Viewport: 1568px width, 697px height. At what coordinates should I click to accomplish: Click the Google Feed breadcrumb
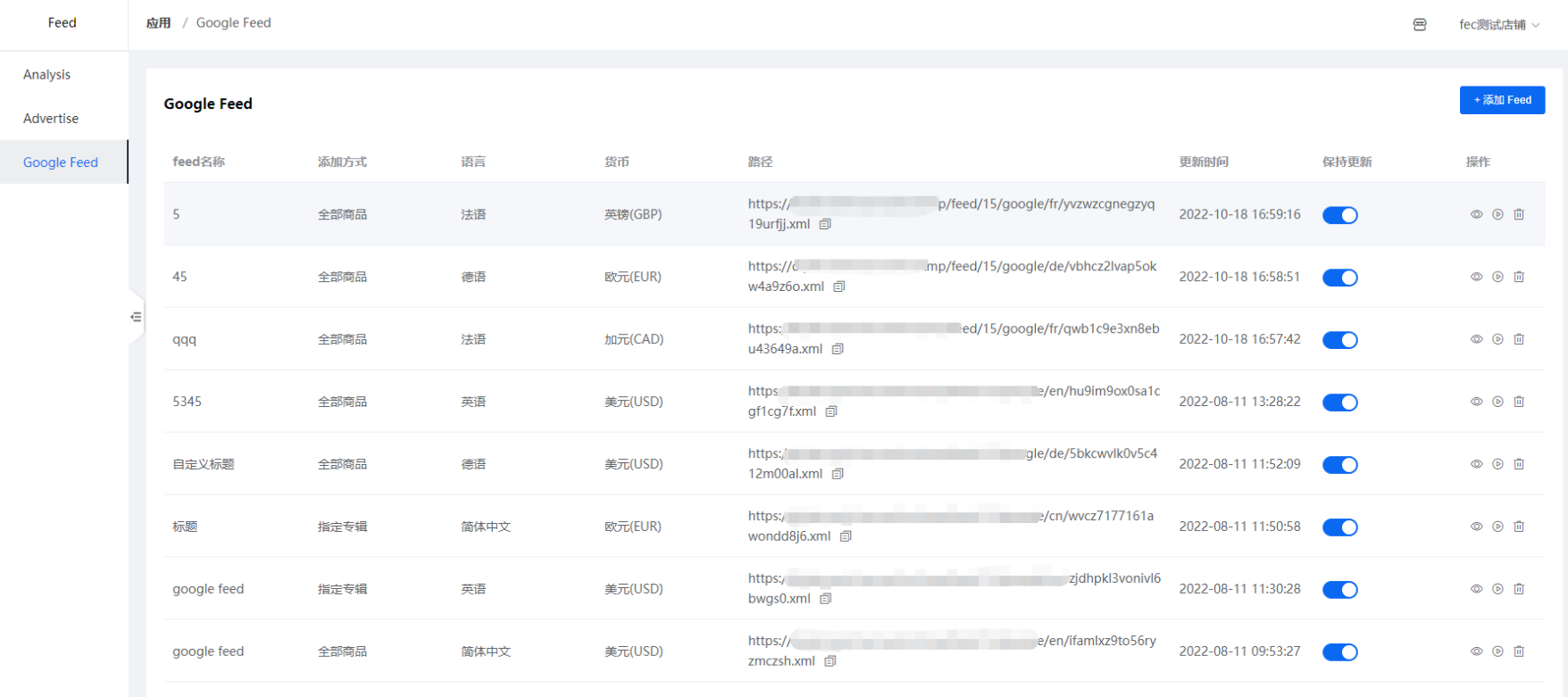tap(233, 23)
